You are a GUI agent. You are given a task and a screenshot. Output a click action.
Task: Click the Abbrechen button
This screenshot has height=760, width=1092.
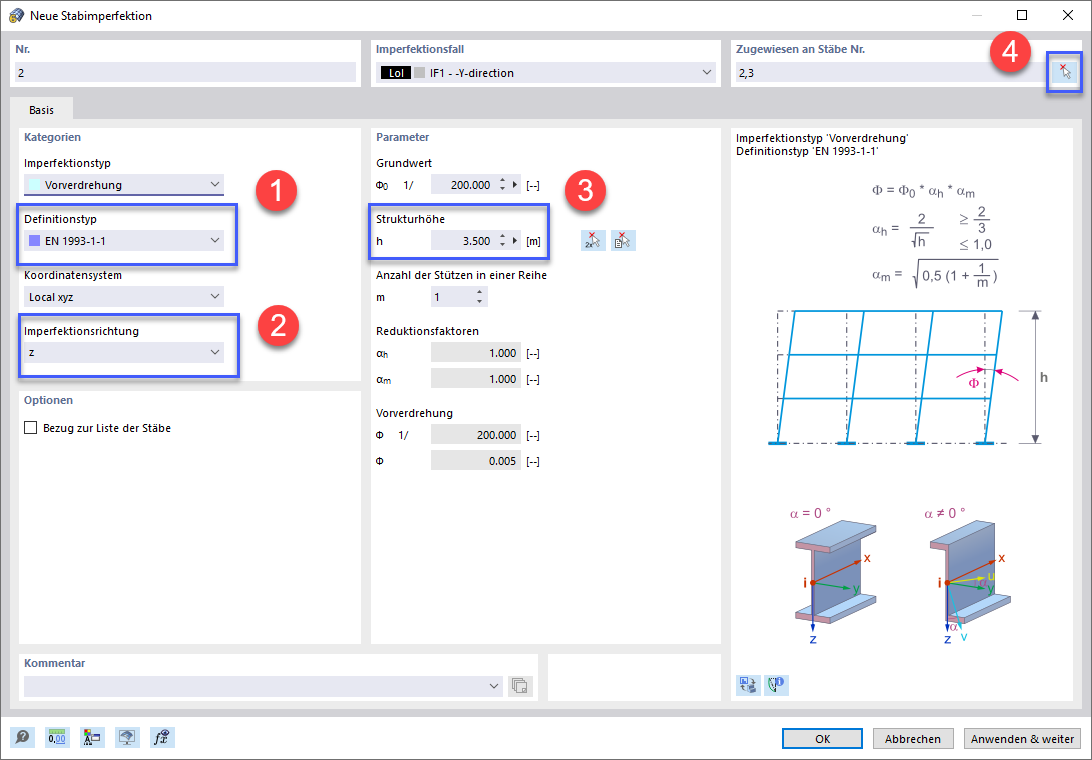point(912,738)
